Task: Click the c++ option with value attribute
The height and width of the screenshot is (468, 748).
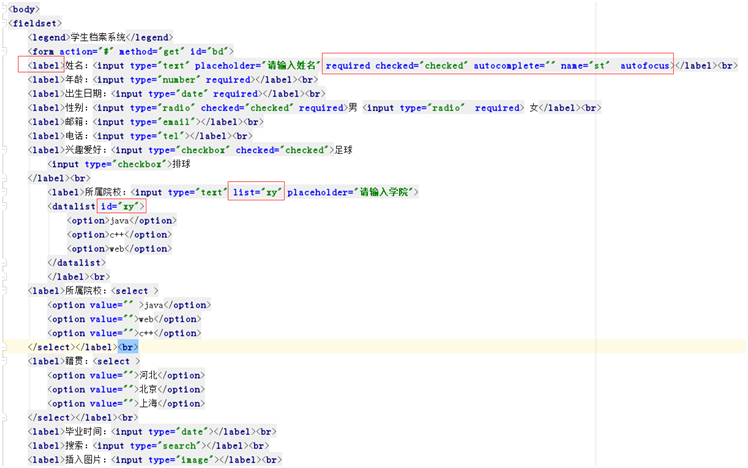Action: coord(146,333)
